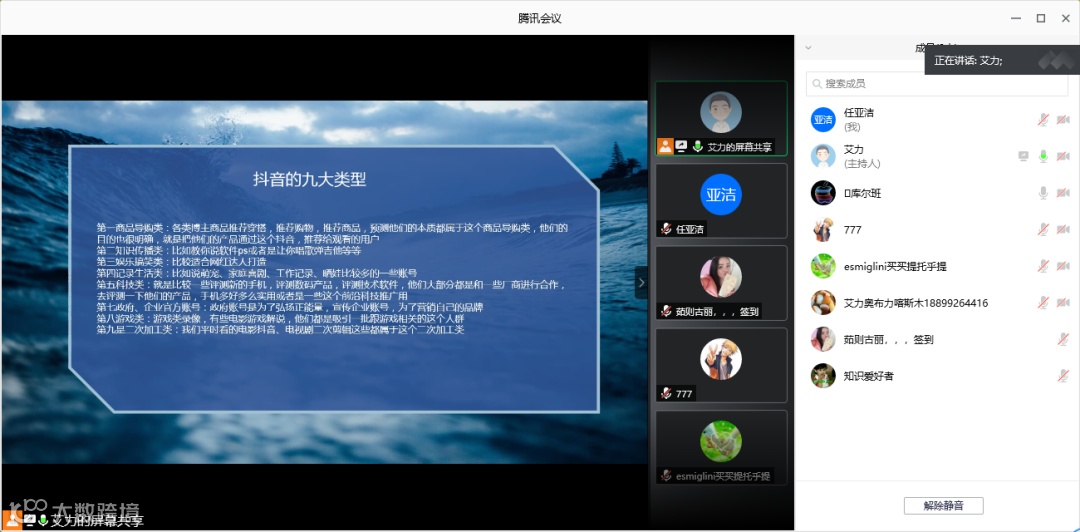Click muted mic icon on esmiglini's video tile

(665, 475)
